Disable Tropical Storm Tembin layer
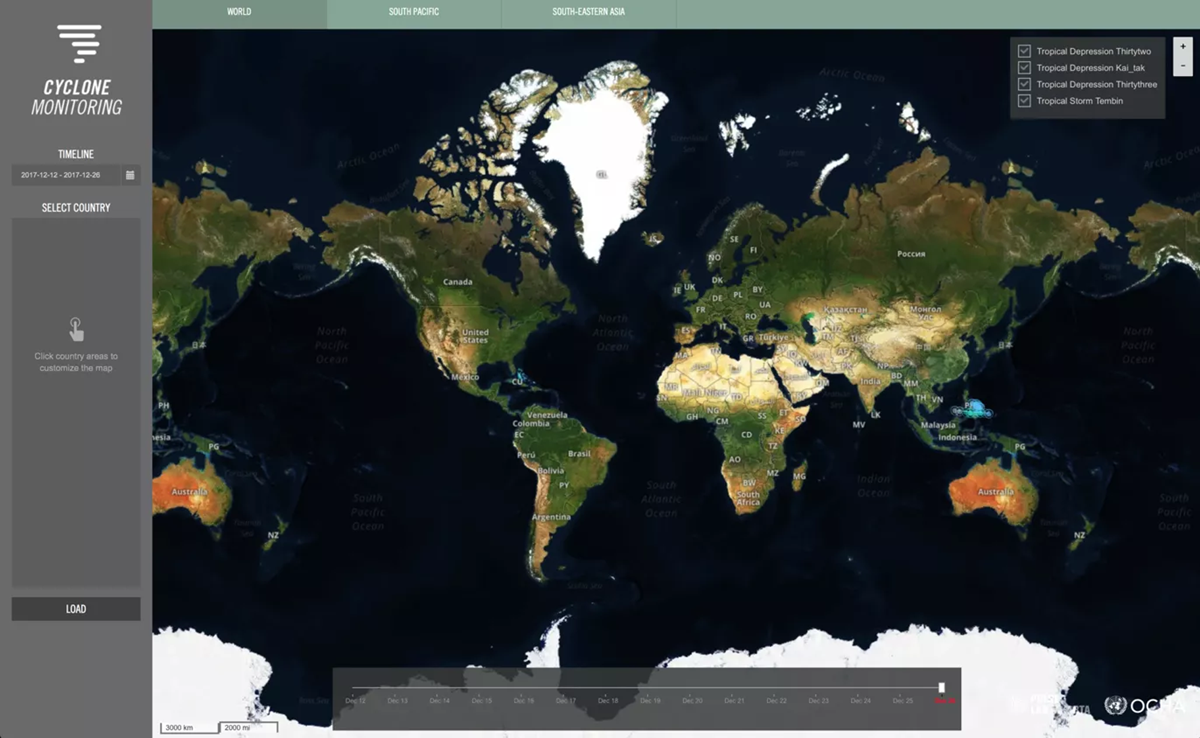This screenshot has width=1200, height=738. [x=1024, y=101]
